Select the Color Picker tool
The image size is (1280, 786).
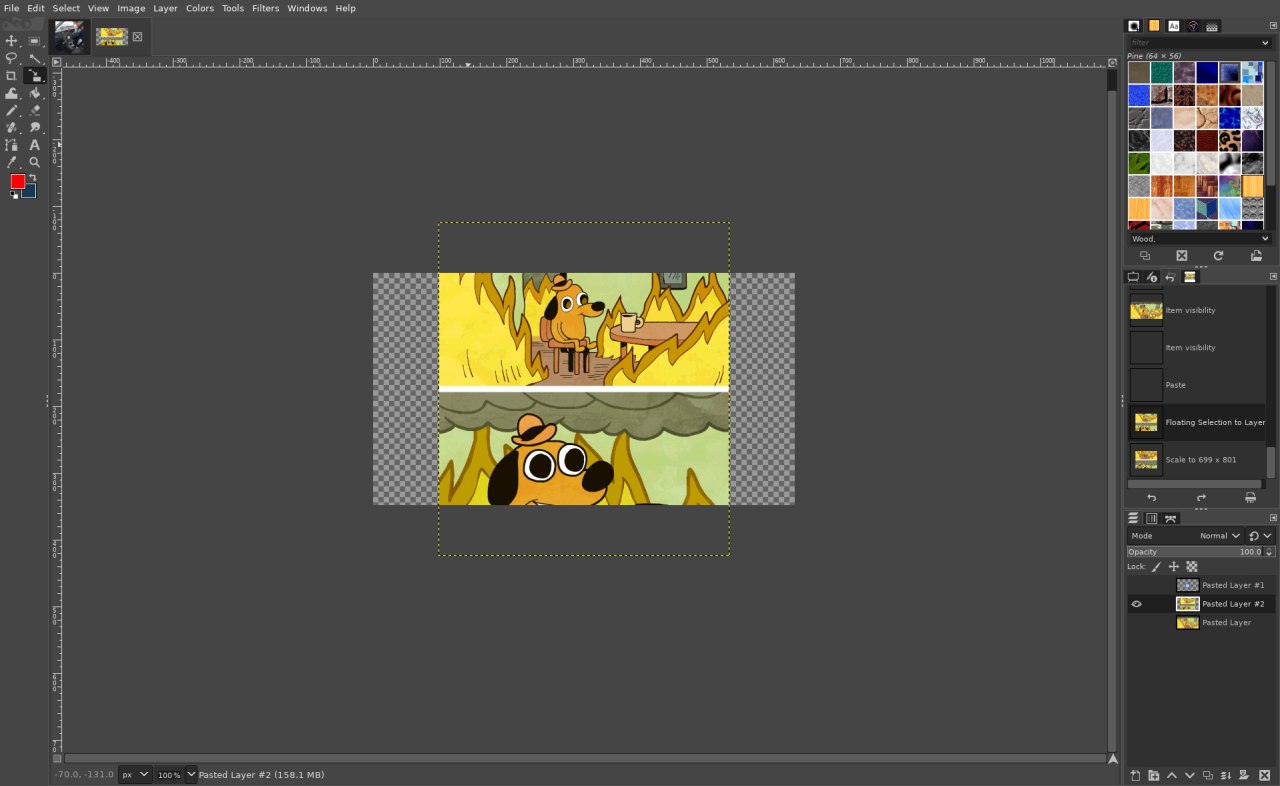click(x=12, y=162)
